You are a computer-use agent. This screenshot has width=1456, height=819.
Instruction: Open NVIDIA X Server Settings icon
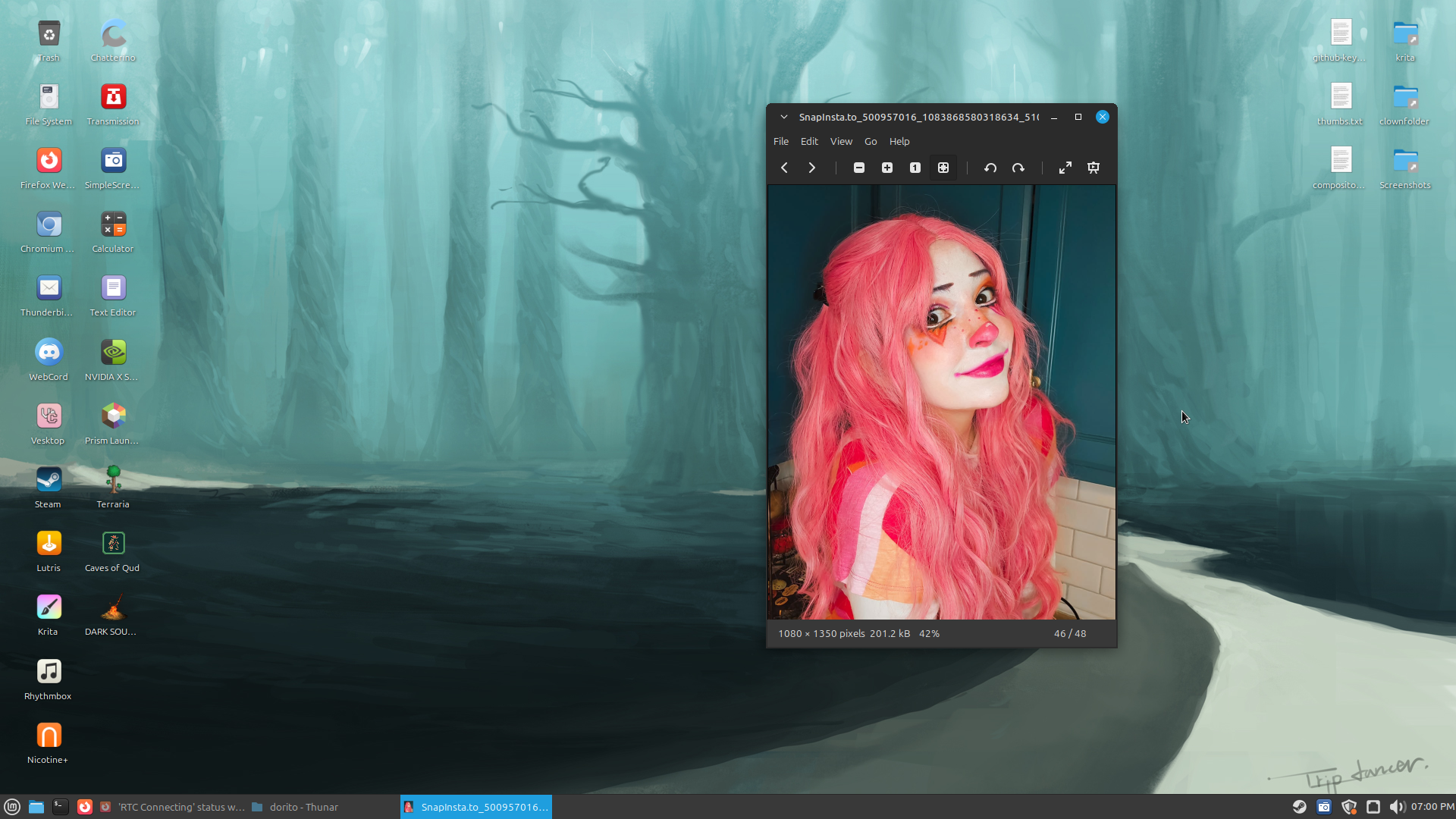(x=113, y=360)
